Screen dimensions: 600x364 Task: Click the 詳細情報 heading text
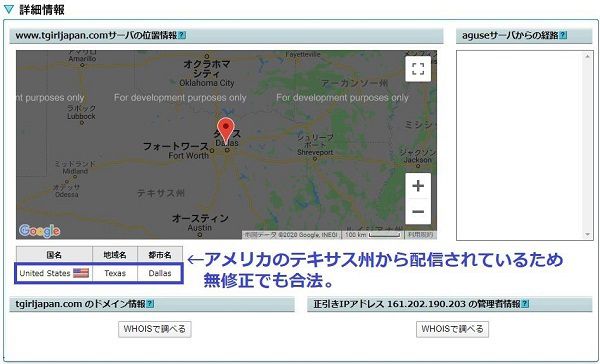tap(42, 10)
